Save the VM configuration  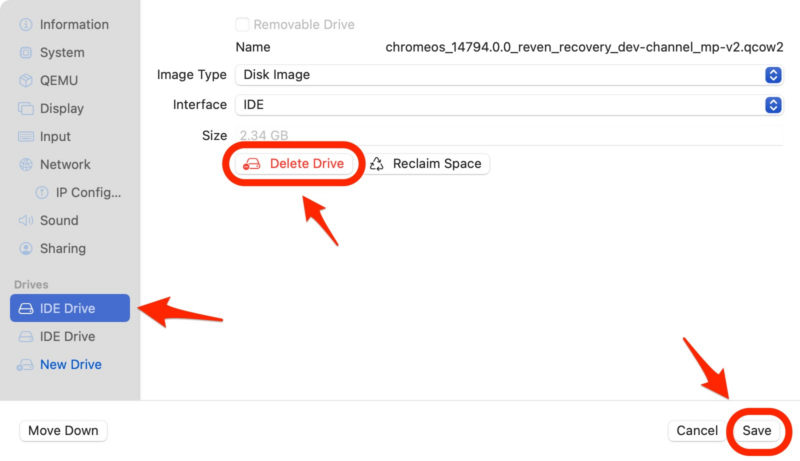[757, 431]
